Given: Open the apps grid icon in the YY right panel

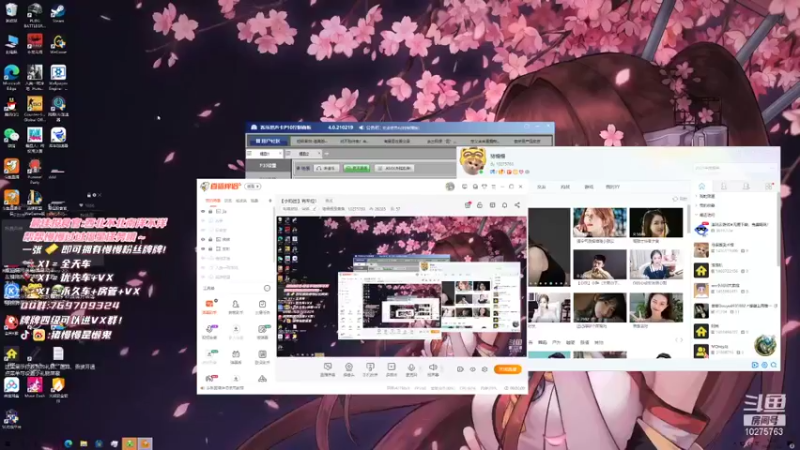Looking at the screenshot, I should pyautogui.click(x=768, y=186).
